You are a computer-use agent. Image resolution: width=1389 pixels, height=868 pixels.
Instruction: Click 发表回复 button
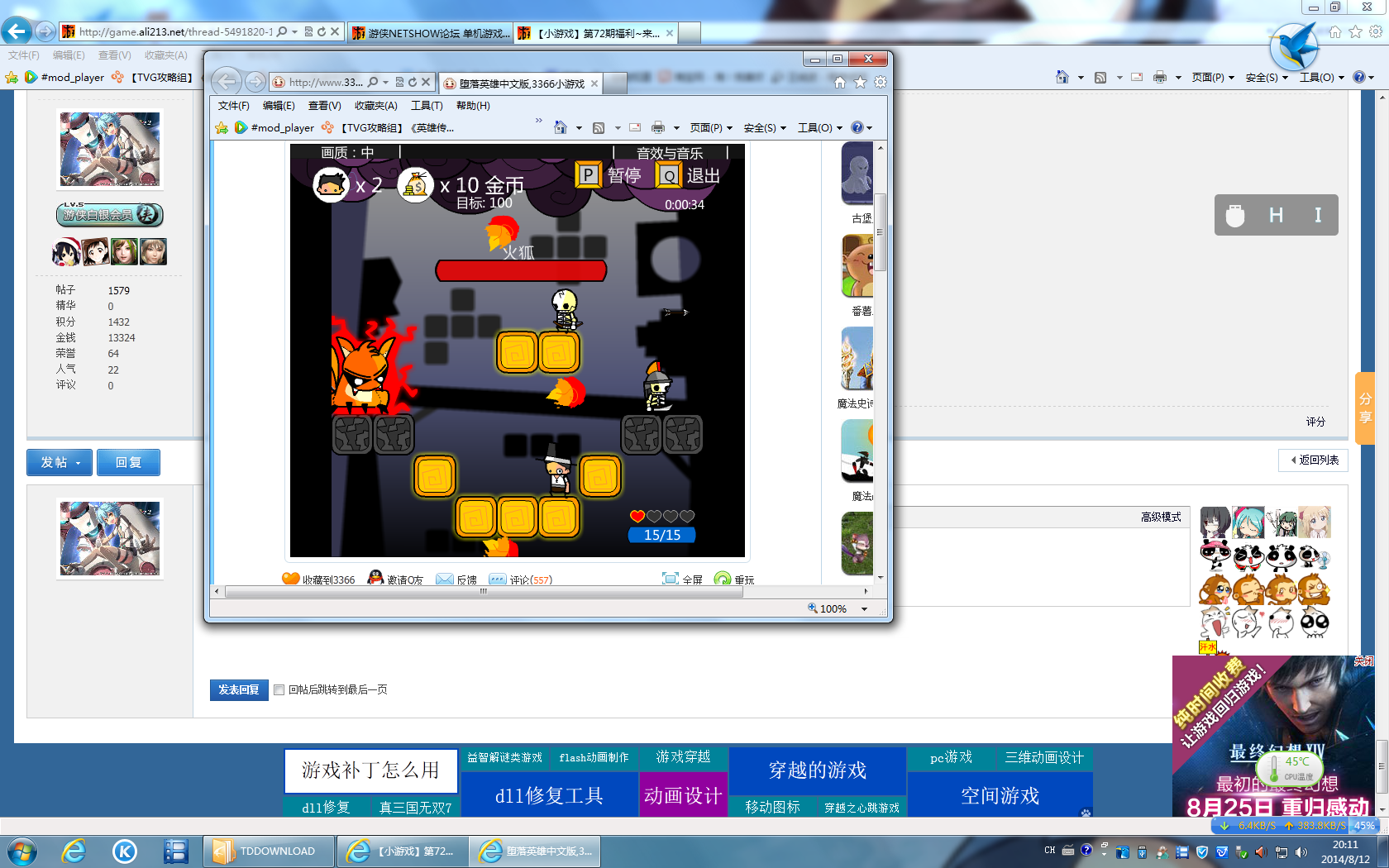(239, 689)
